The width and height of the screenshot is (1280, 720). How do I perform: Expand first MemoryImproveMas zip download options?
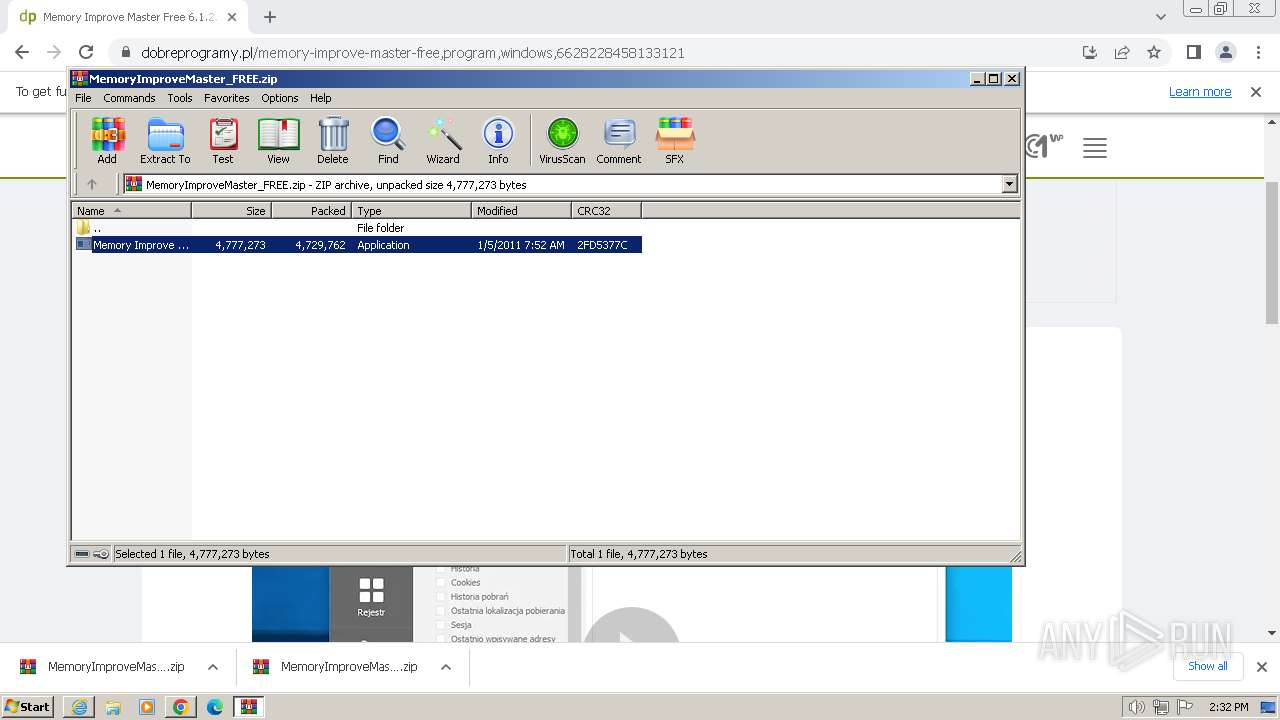pyautogui.click(x=213, y=667)
